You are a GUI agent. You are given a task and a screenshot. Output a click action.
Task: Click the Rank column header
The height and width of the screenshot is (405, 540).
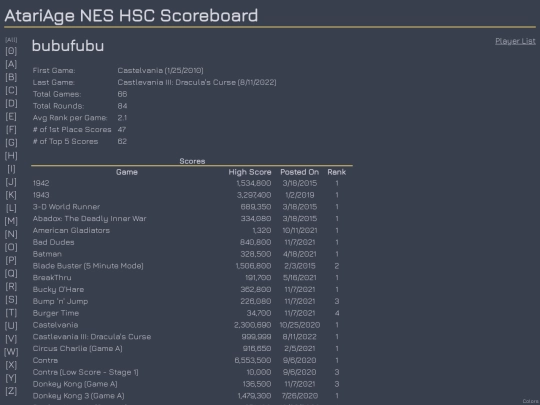coord(336,172)
